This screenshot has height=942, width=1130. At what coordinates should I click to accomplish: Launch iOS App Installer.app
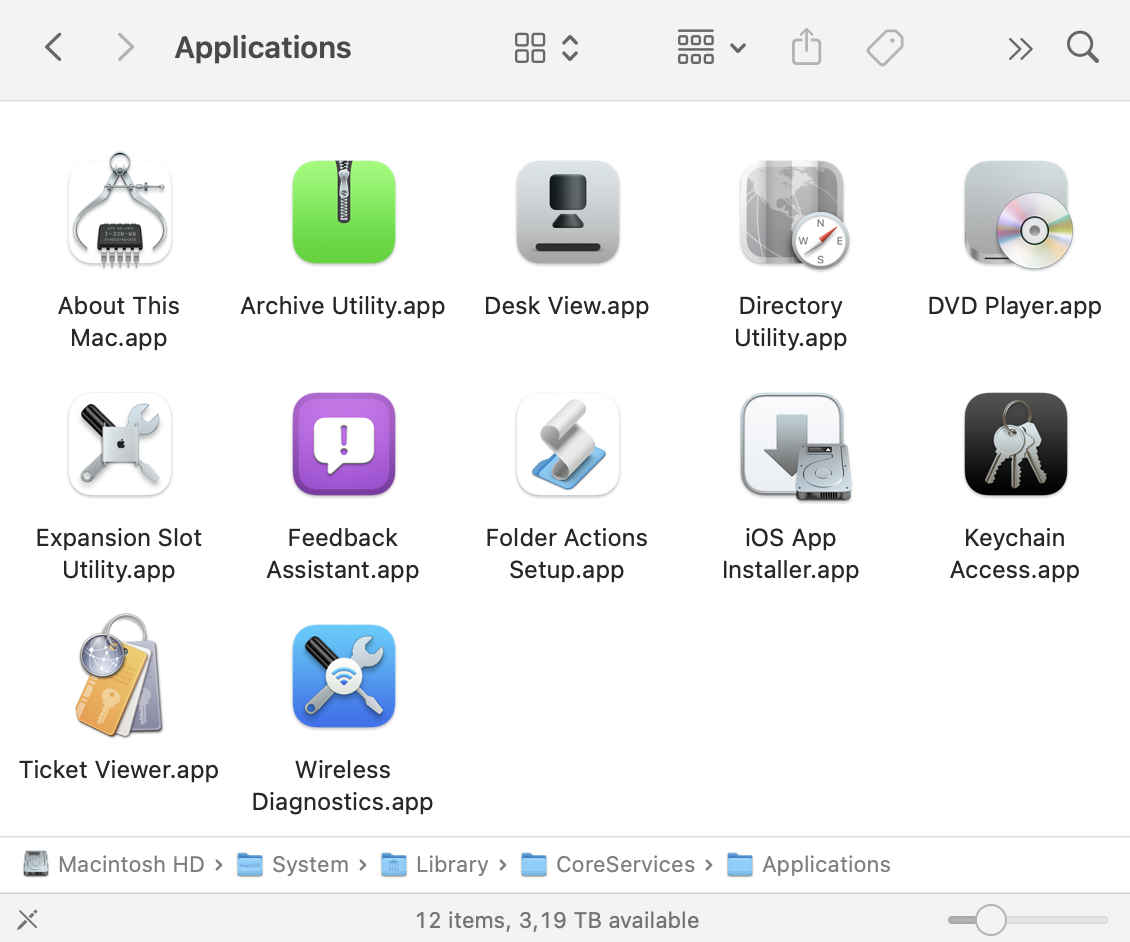pos(791,444)
